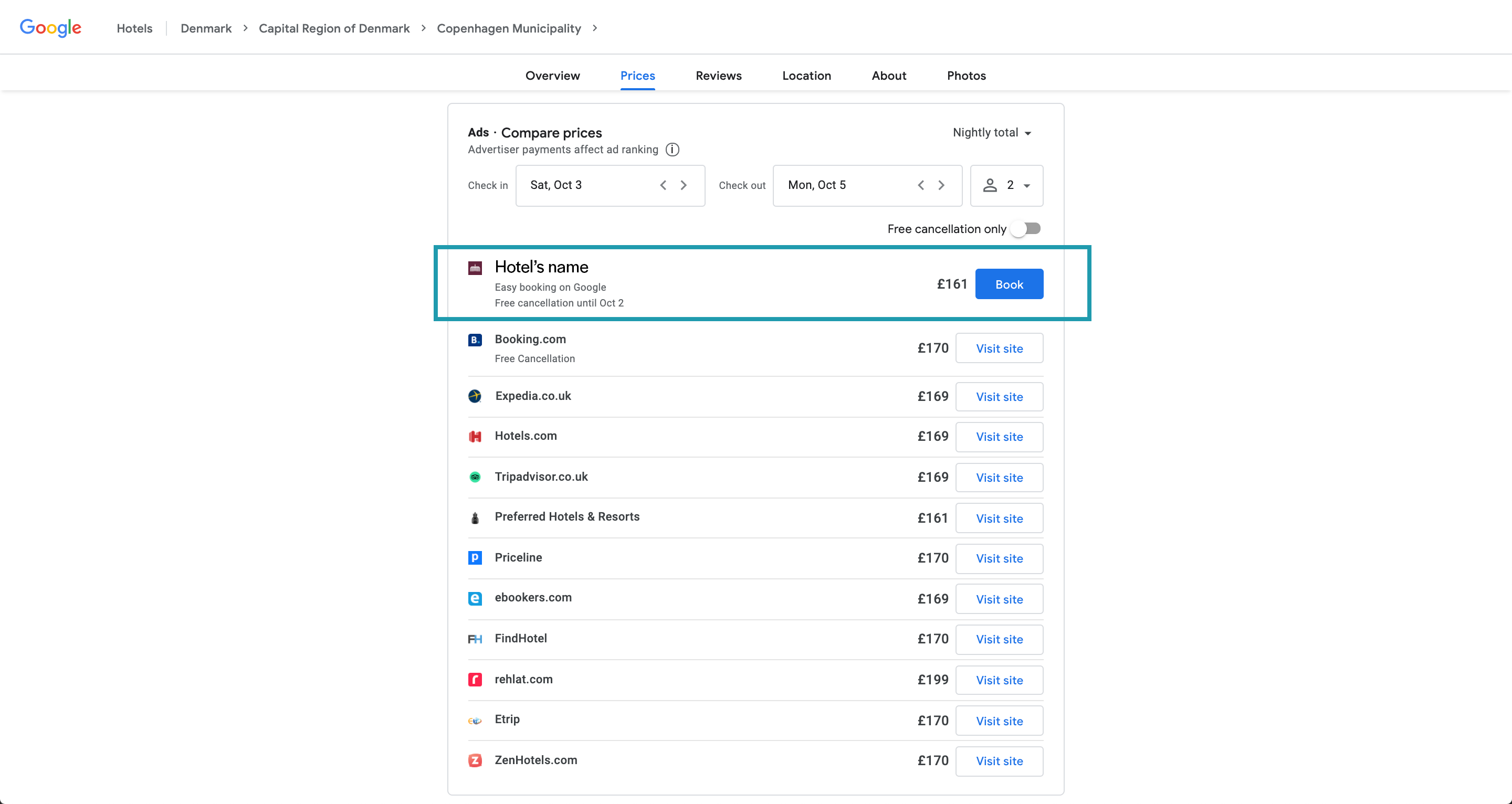Click the Booking.com site icon
Viewport: 1512px width, 804px height.
[x=475, y=339]
